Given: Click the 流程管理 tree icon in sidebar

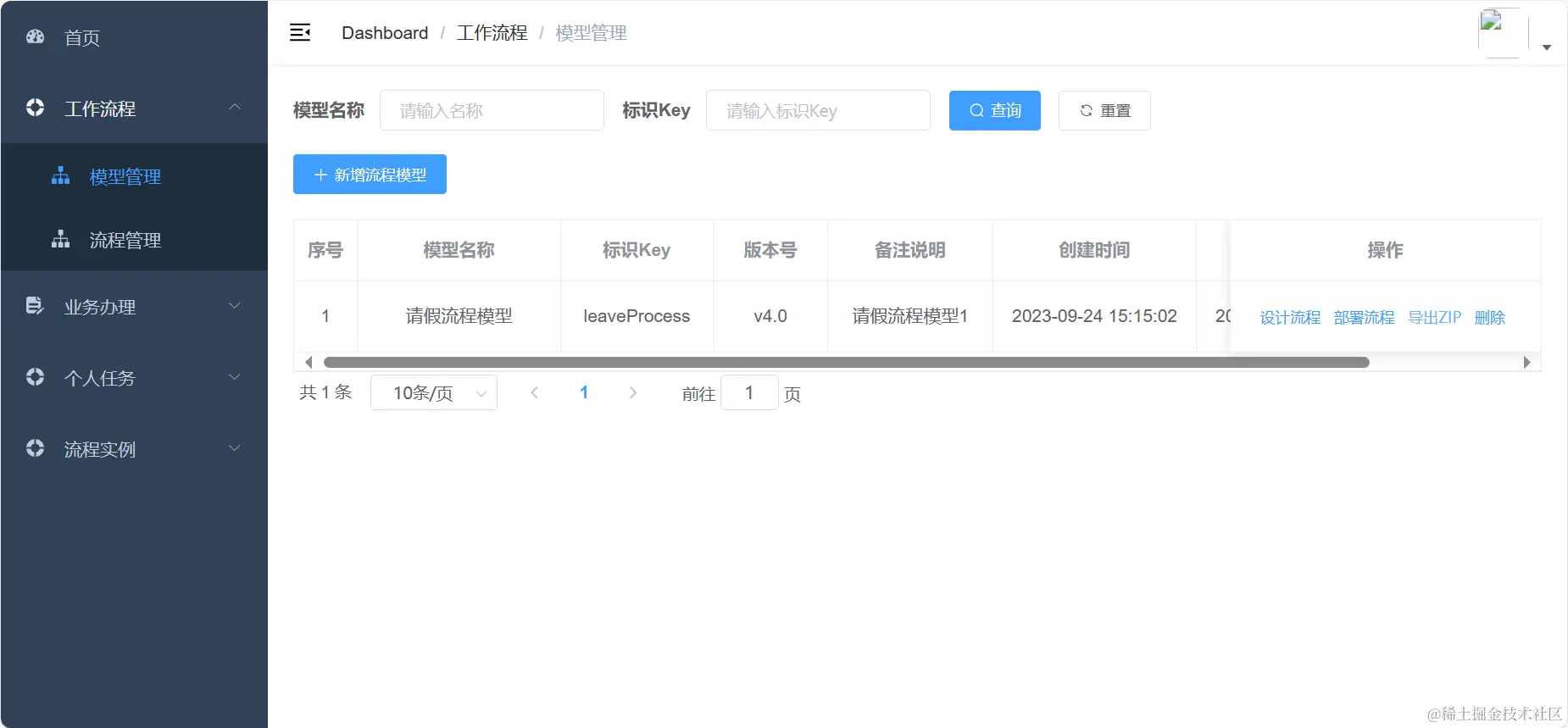Looking at the screenshot, I should (60, 239).
